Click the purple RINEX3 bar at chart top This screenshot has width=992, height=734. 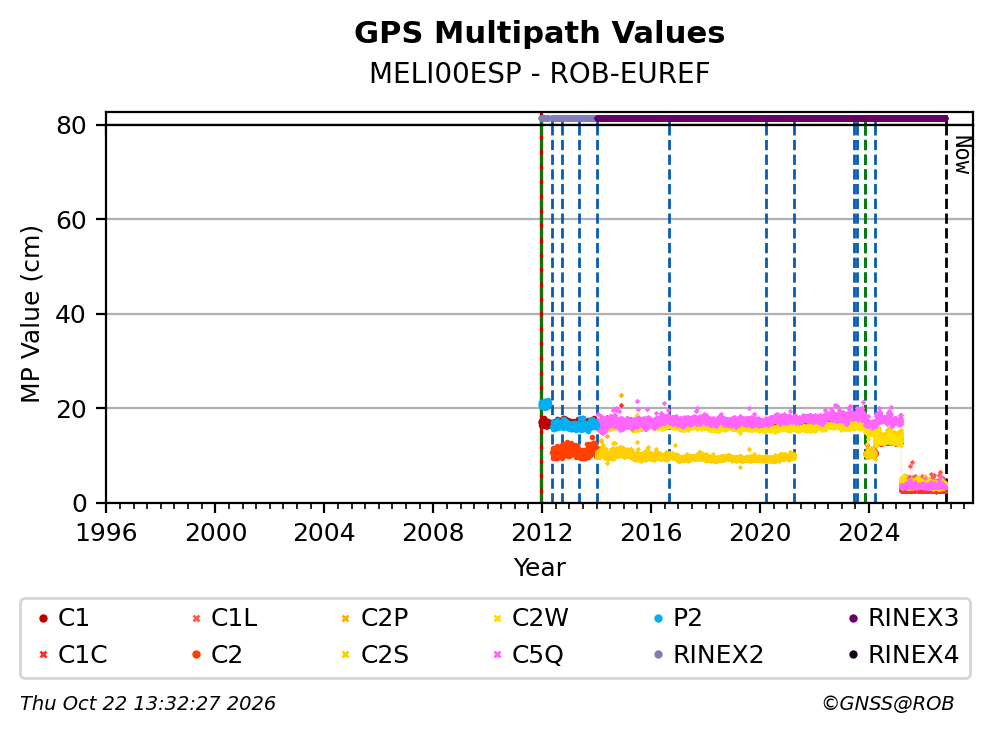(x=771, y=118)
